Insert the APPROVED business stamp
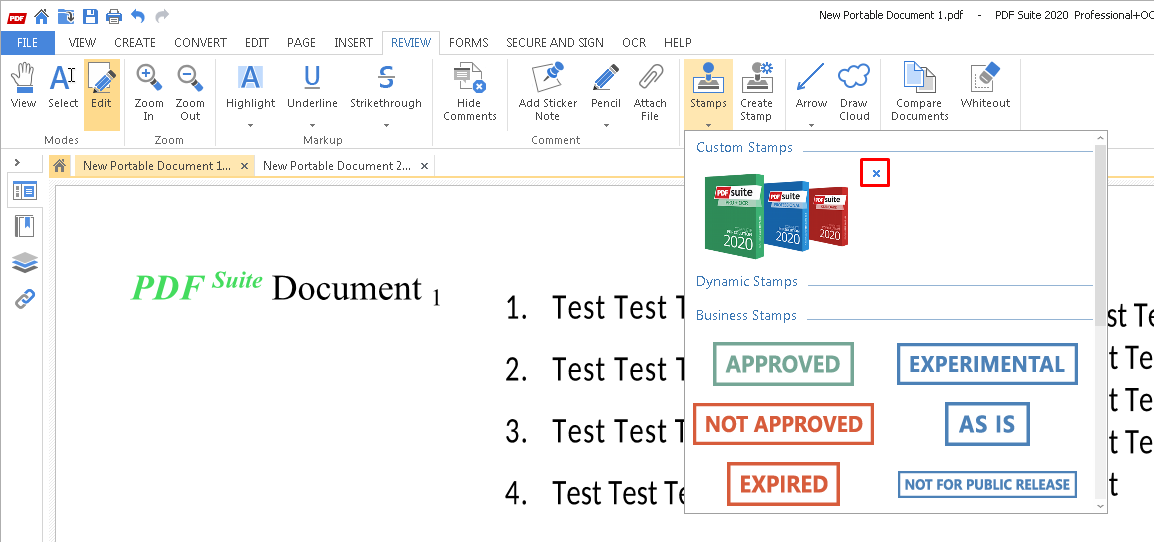 coord(783,364)
